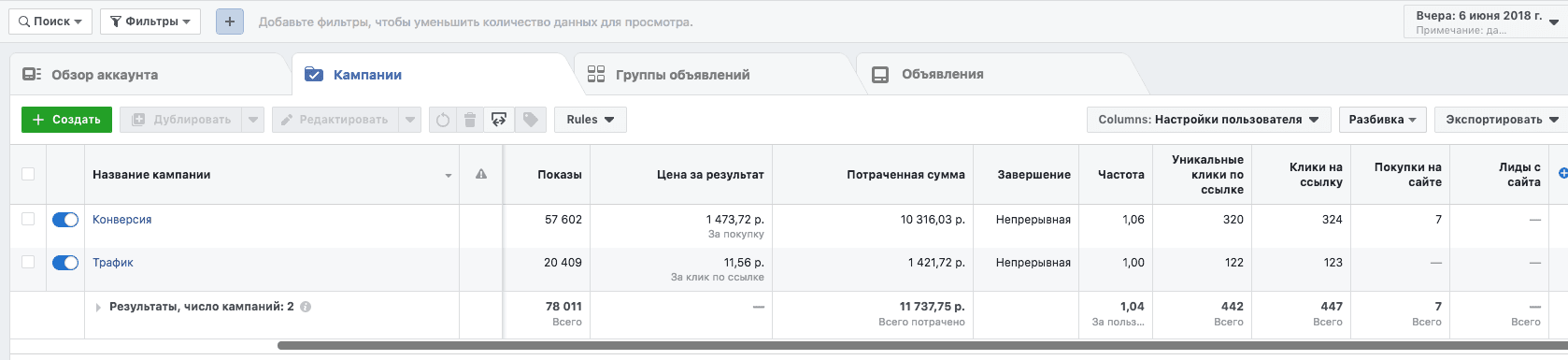Open Columns: Настройки пользователя dropdown
The width and height of the screenshot is (1568, 360).
[1208, 120]
